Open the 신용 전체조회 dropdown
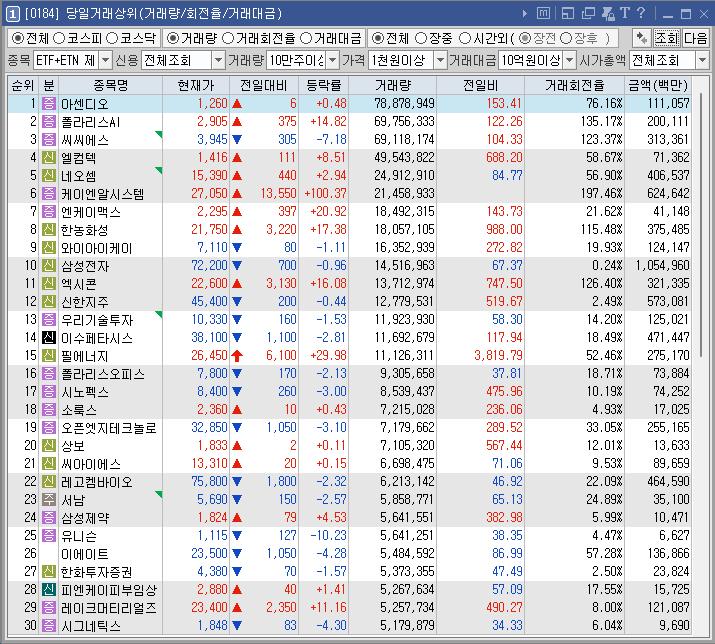This screenshot has height=644, width=715. coord(218,60)
